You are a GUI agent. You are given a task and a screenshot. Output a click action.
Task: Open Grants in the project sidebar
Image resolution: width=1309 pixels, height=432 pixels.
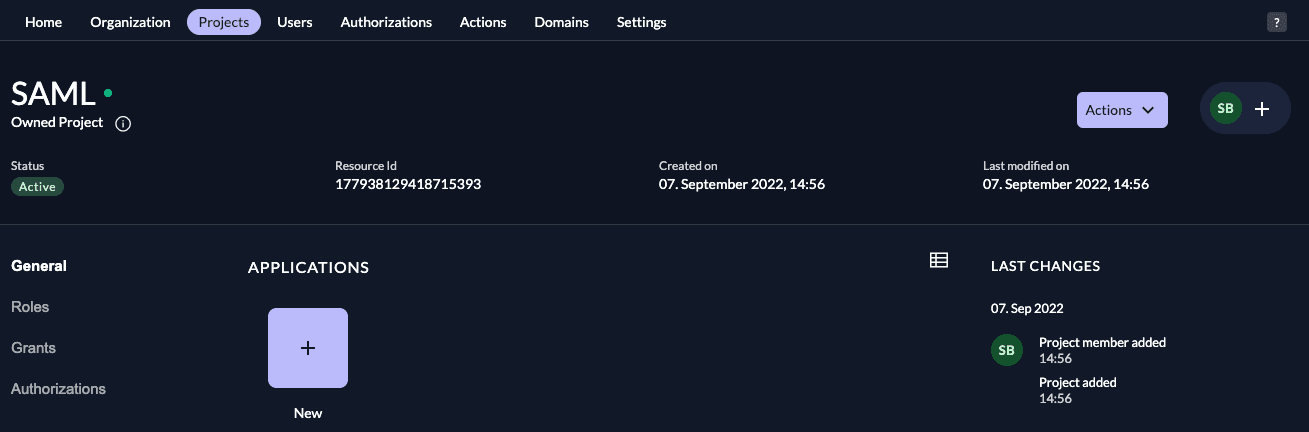click(x=33, y=348)
